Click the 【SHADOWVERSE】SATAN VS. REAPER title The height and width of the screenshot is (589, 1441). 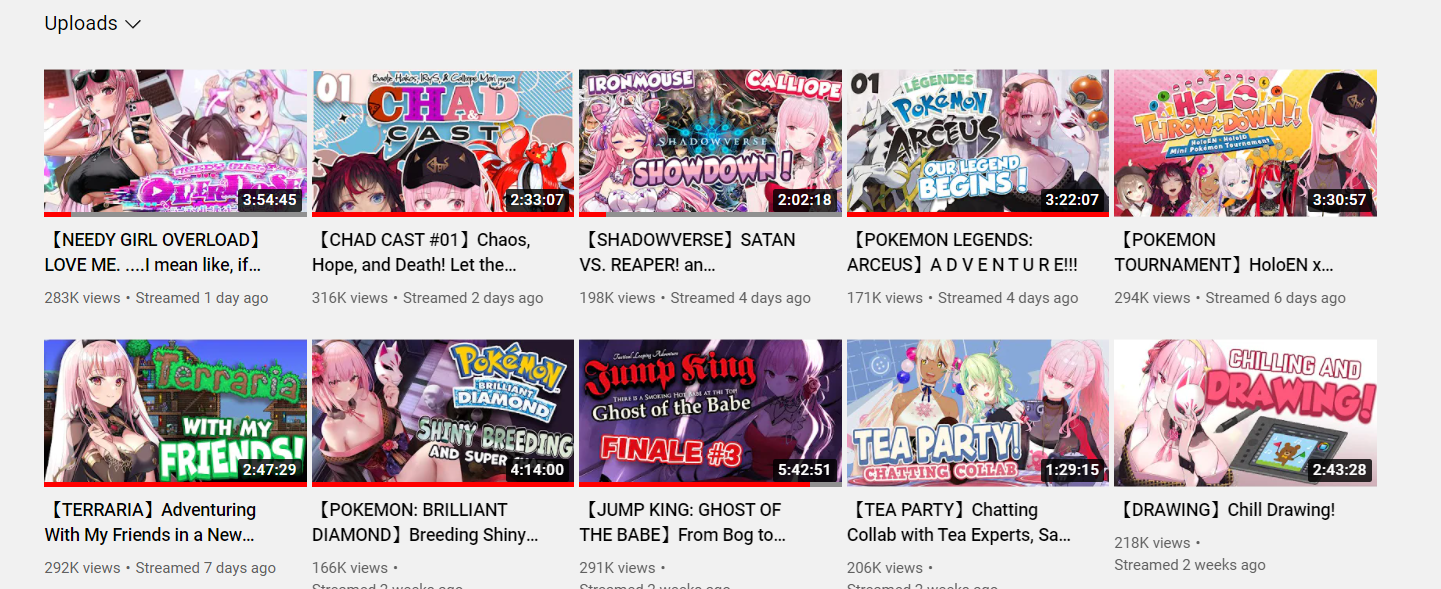pyautogui.click(x=689, y=252)
